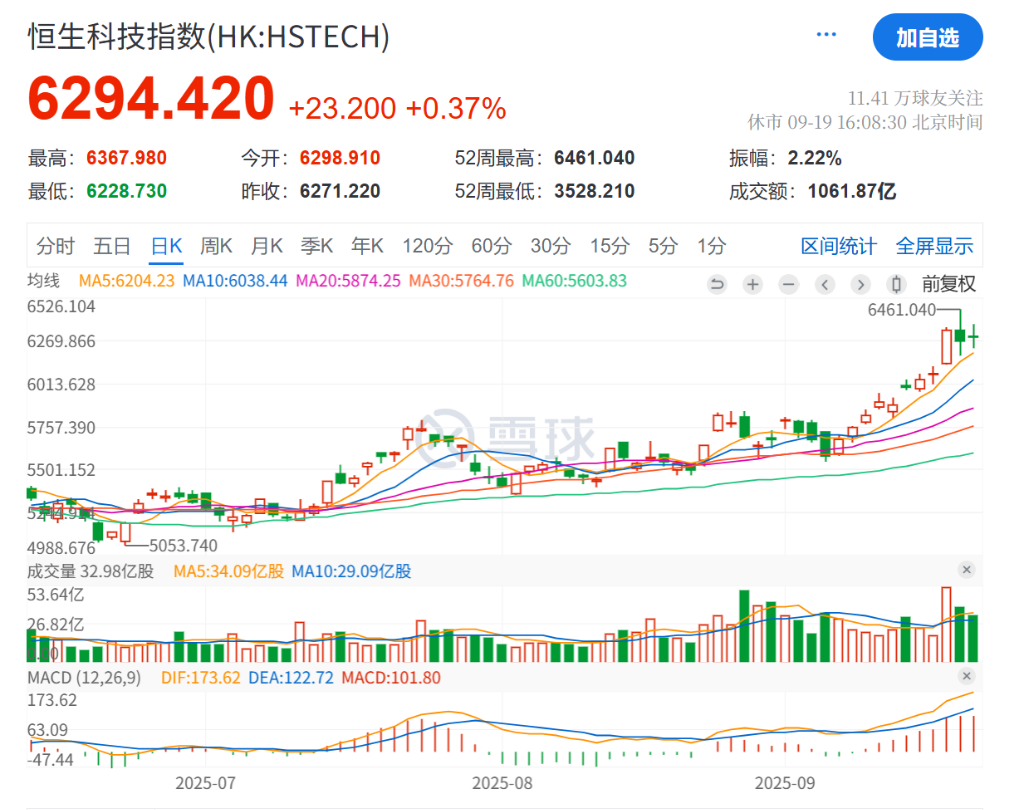Open the 前复权 price adjustment selector
1024x810 pixels.
949,284
